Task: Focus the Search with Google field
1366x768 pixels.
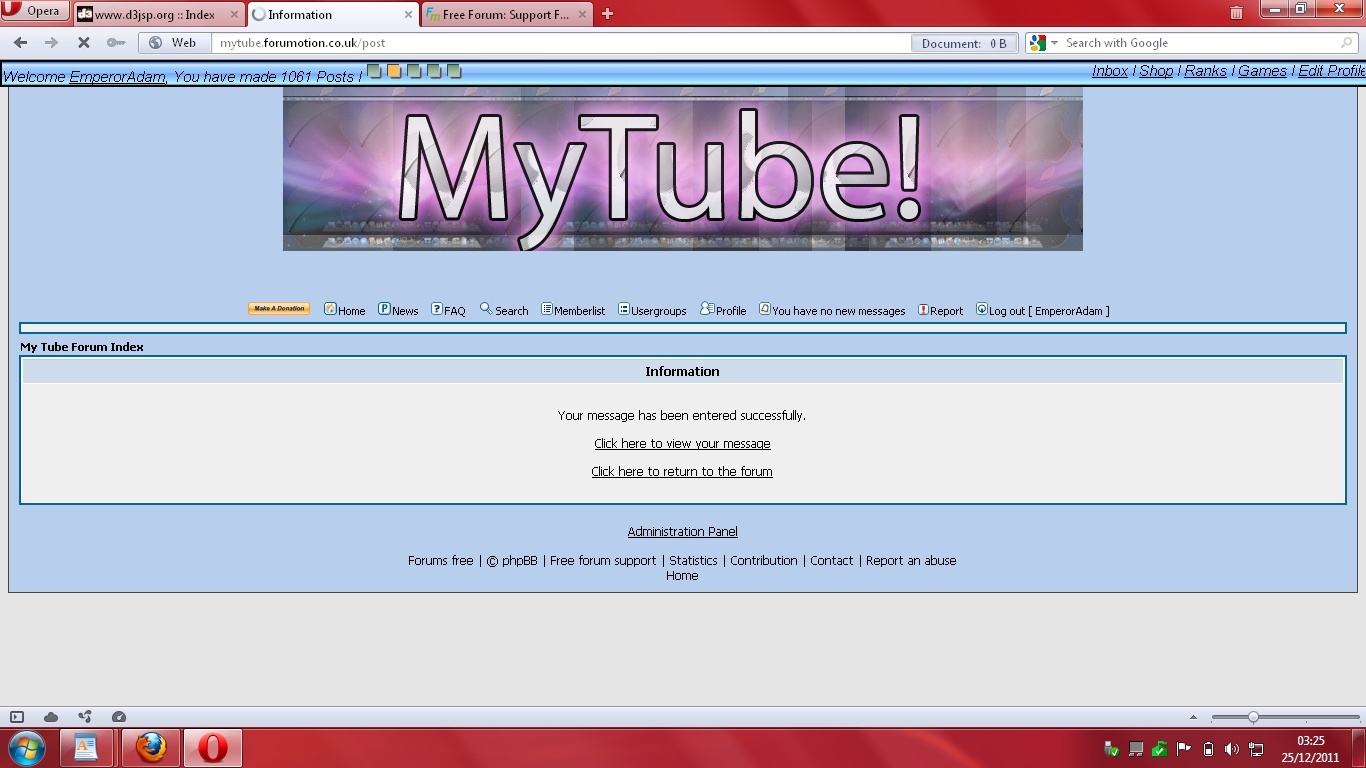Action: pos(1198,43)
